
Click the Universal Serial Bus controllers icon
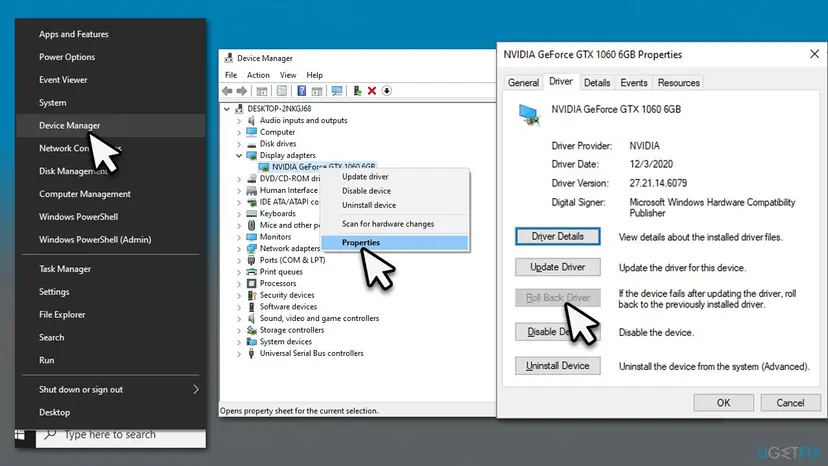[x=251, y=353]
